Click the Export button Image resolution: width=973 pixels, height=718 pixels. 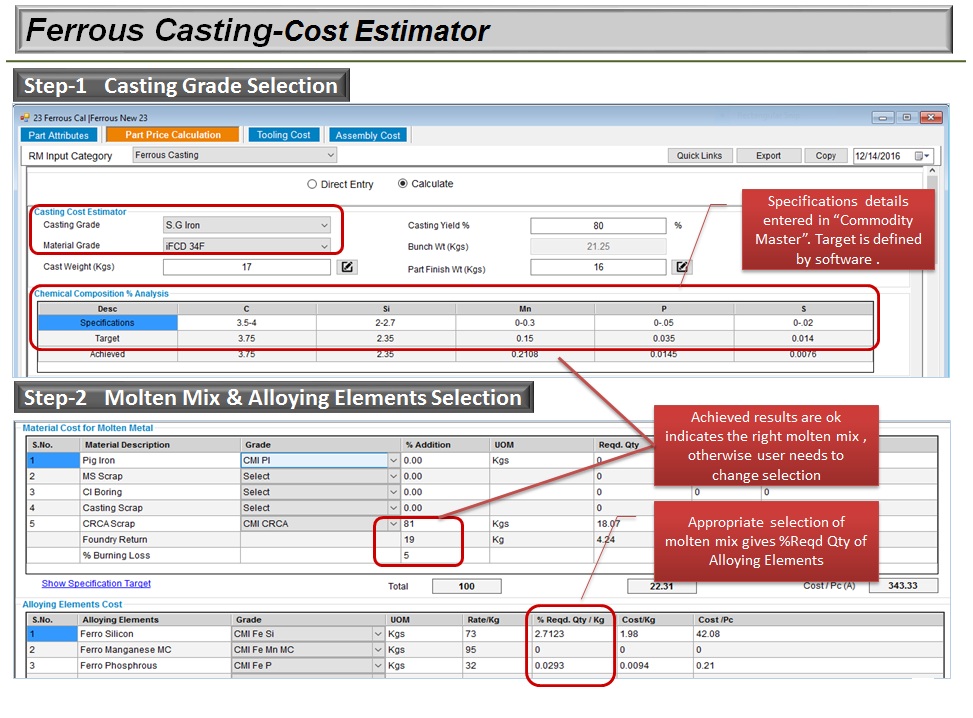768,156
